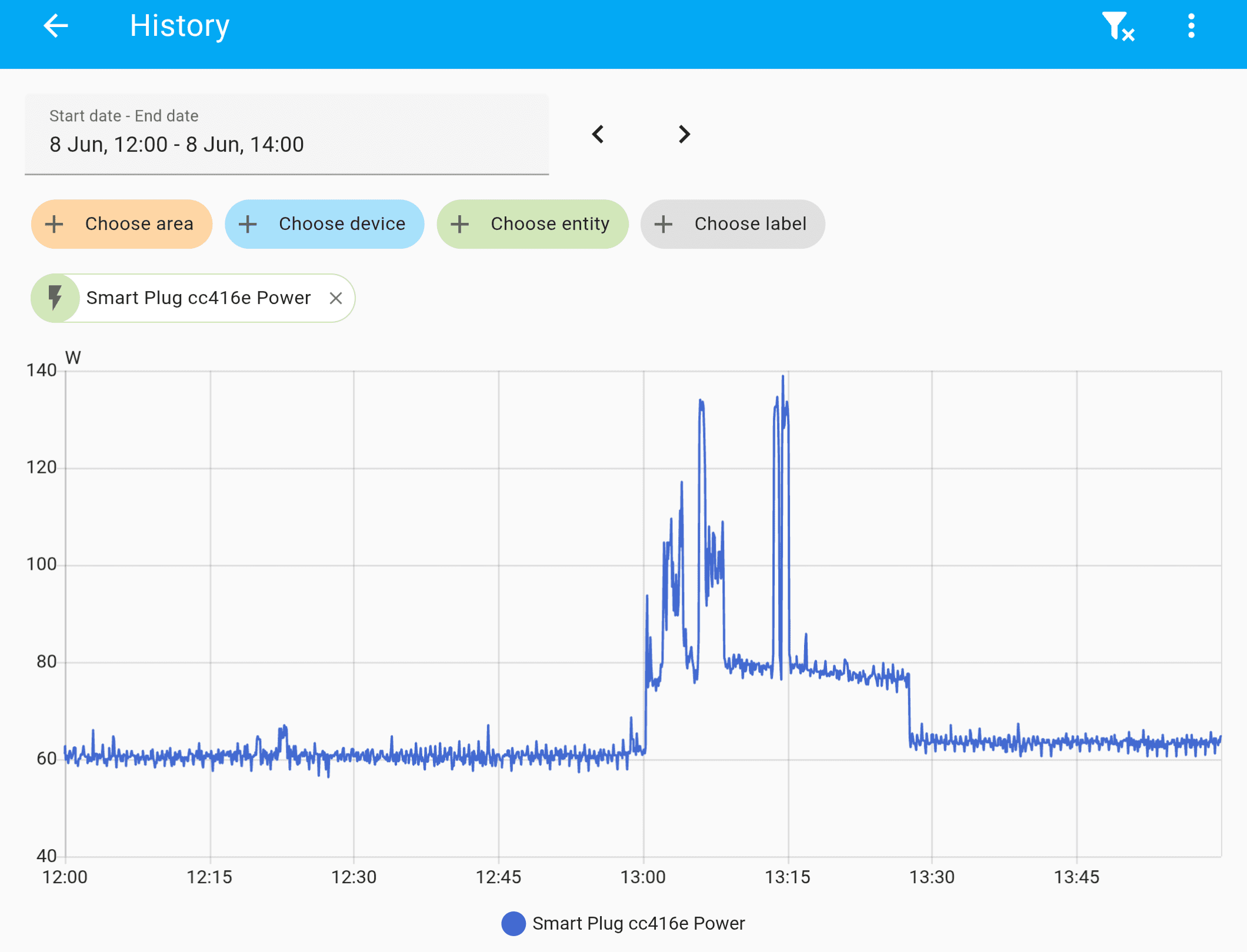This screenshot has width=1247, height=952.
Task: Click plus icon on Choose label
Action: pyautogui.click(x=663, y=224)
